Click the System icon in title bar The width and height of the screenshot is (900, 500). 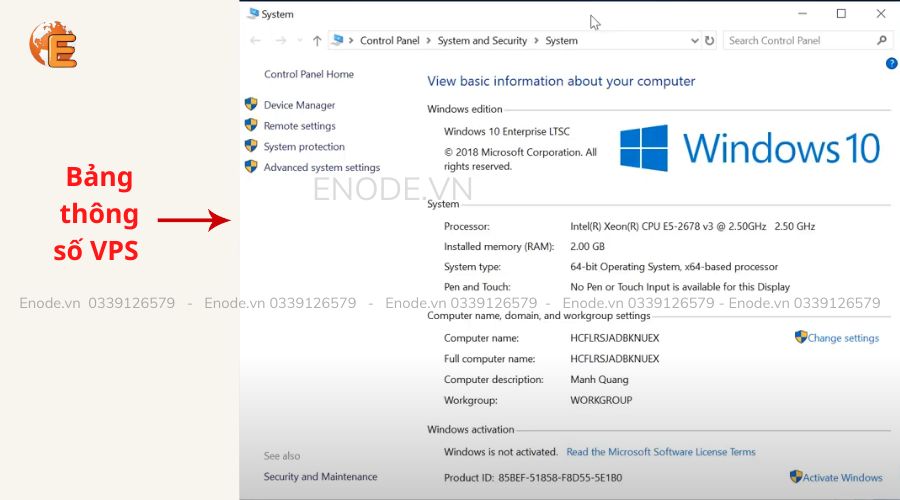(252, 14)
